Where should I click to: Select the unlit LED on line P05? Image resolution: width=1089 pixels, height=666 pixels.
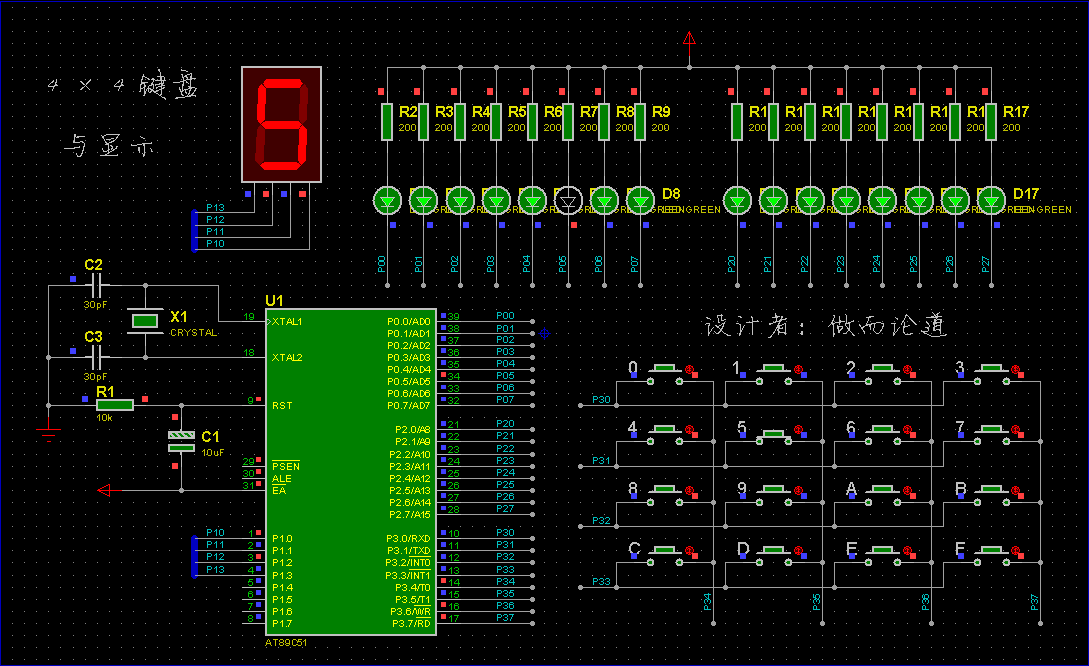tap(568, 200)
